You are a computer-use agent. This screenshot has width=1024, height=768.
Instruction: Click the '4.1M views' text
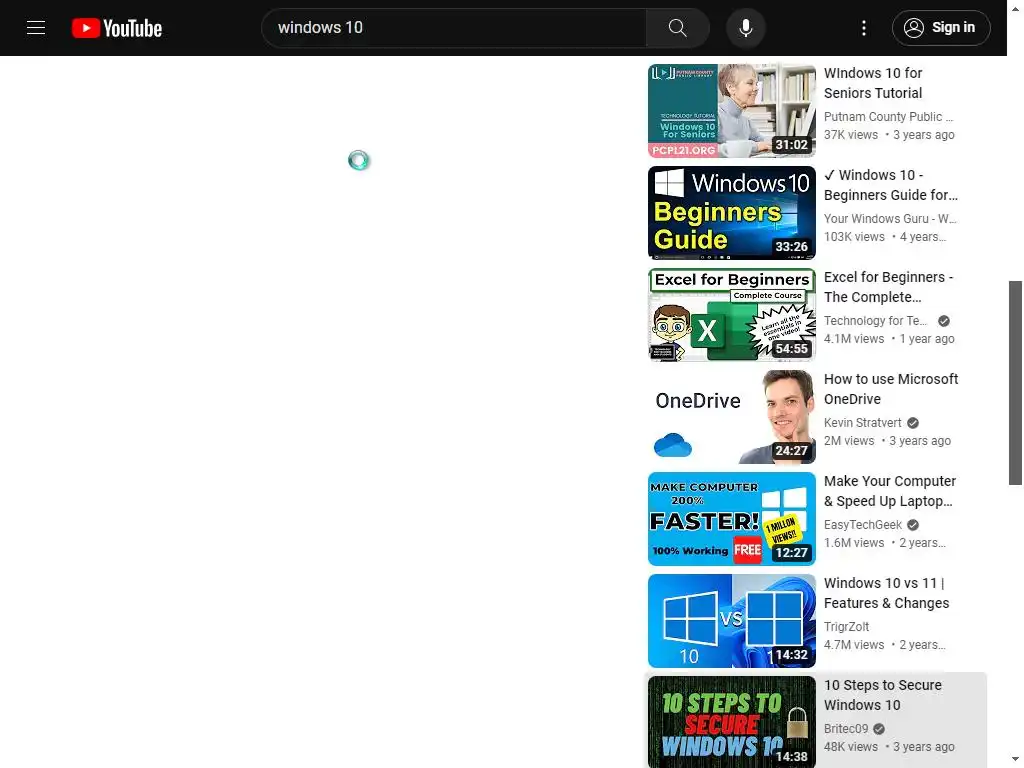point(854,338)
